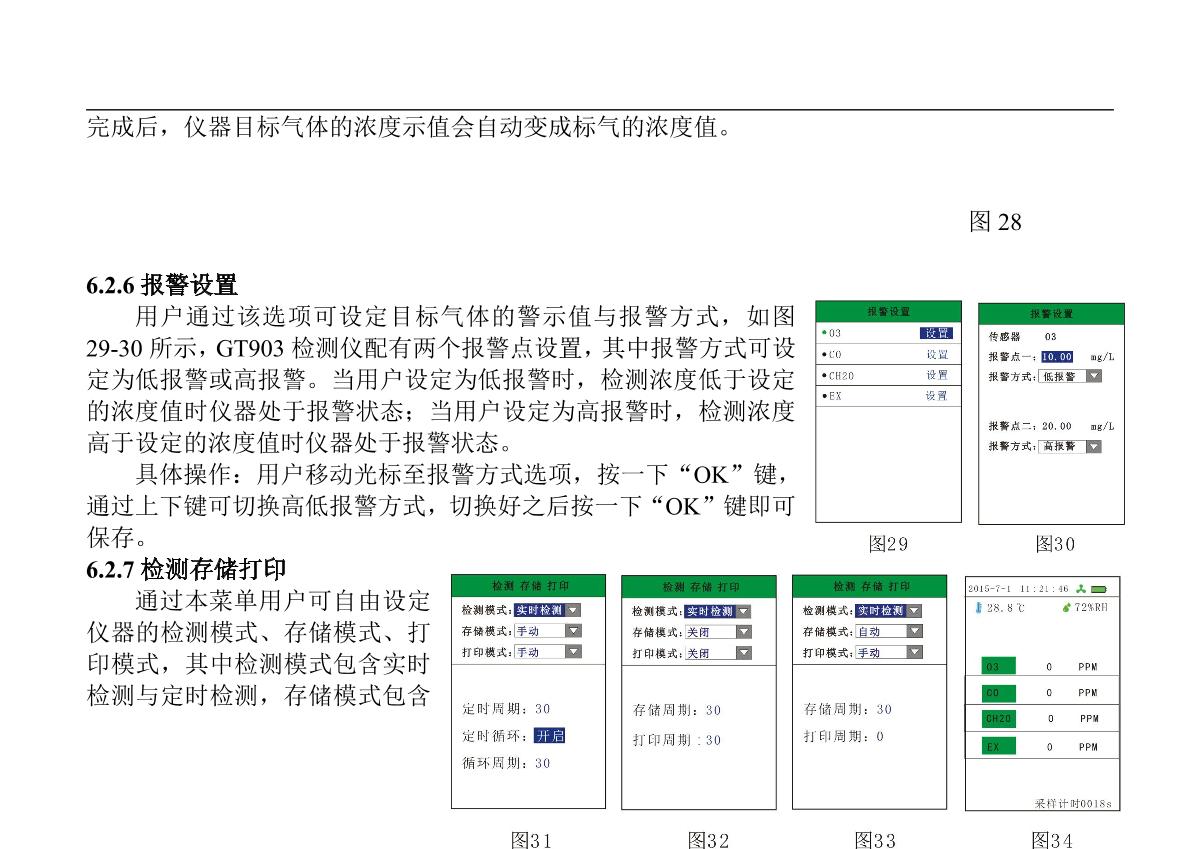Click the 报警点一 value field 10.00

tap(1057, 356)
